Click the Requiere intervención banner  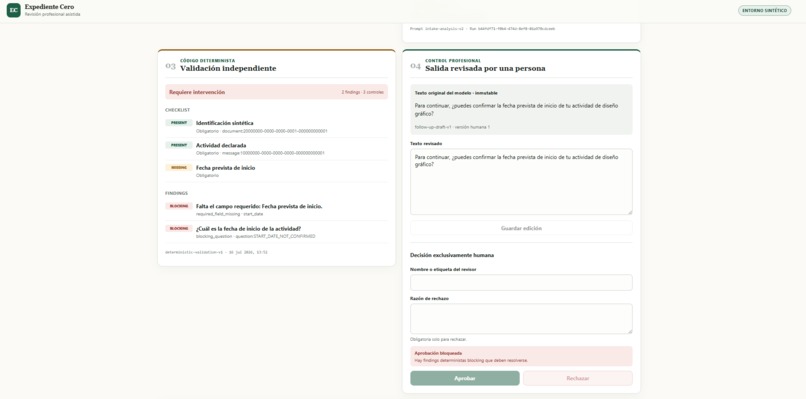(277, 92)
